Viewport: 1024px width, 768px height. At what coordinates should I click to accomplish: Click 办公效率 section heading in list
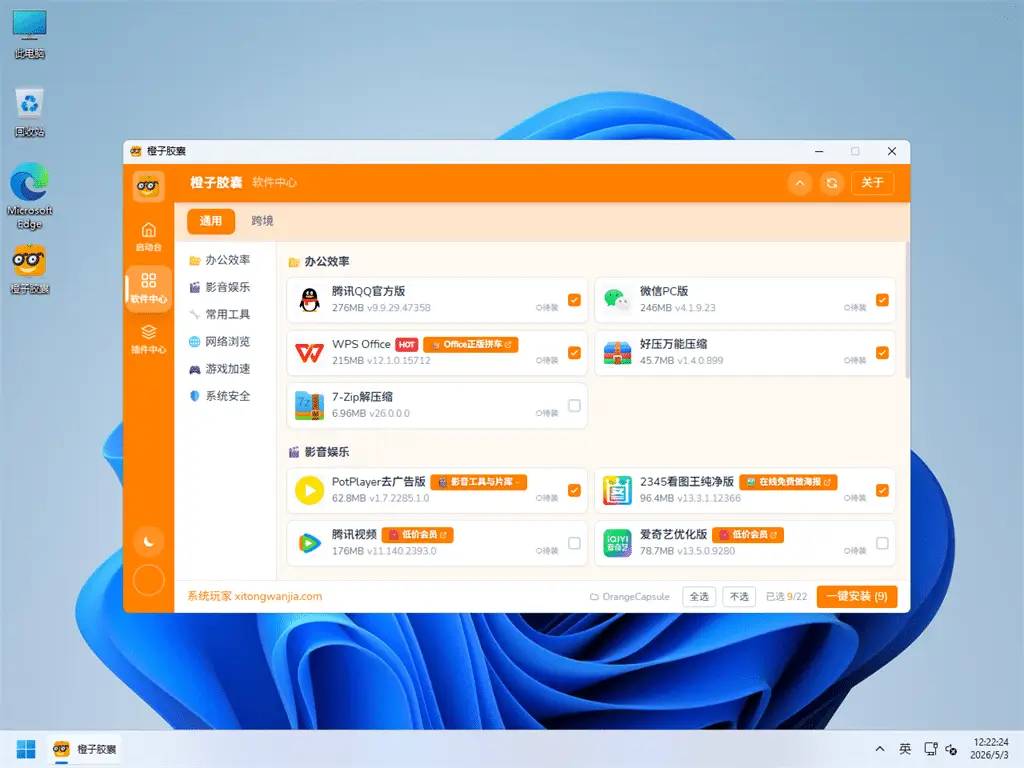tap(319, 261)
